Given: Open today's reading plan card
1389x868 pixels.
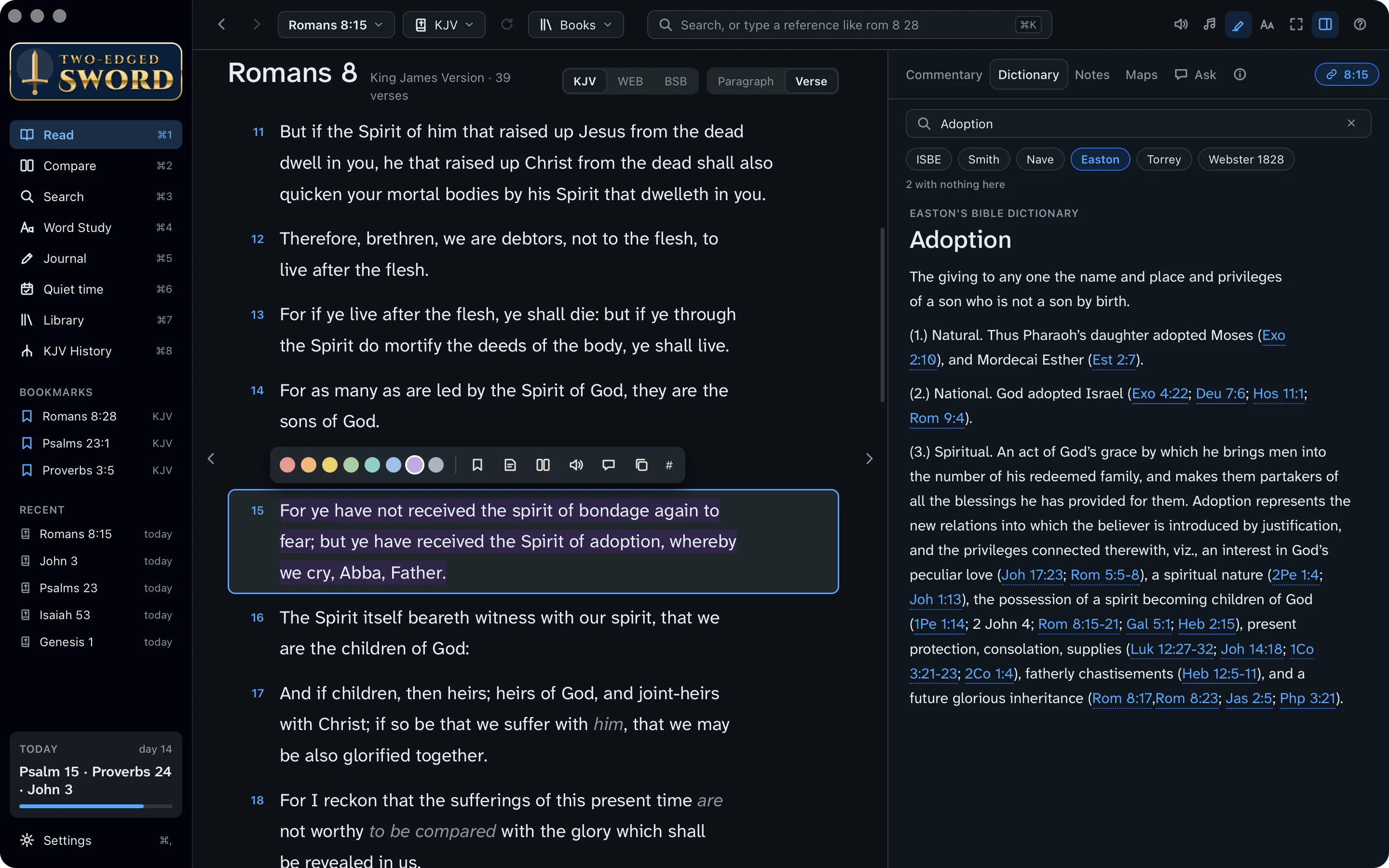Looking at the screenshot, I should pyautogui.click(x=96, y=774).
